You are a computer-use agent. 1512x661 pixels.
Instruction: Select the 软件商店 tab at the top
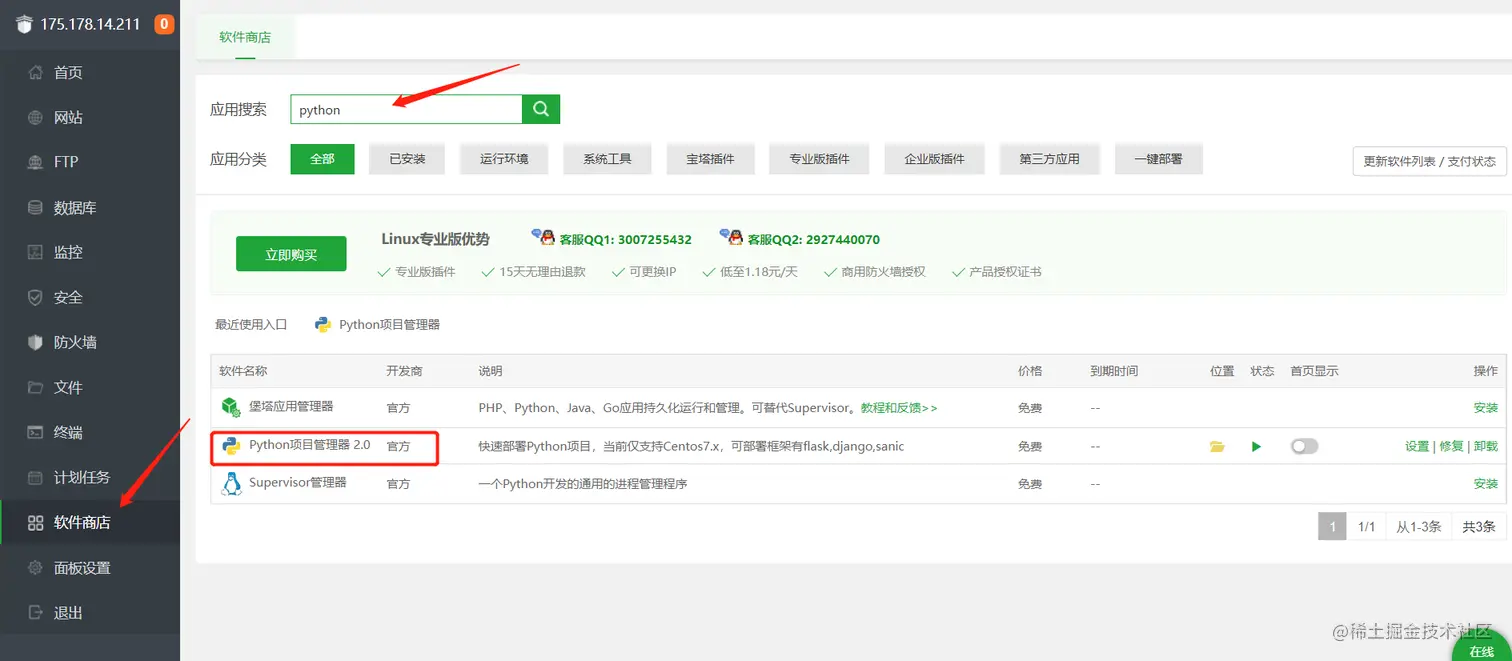tap(245, 37)
